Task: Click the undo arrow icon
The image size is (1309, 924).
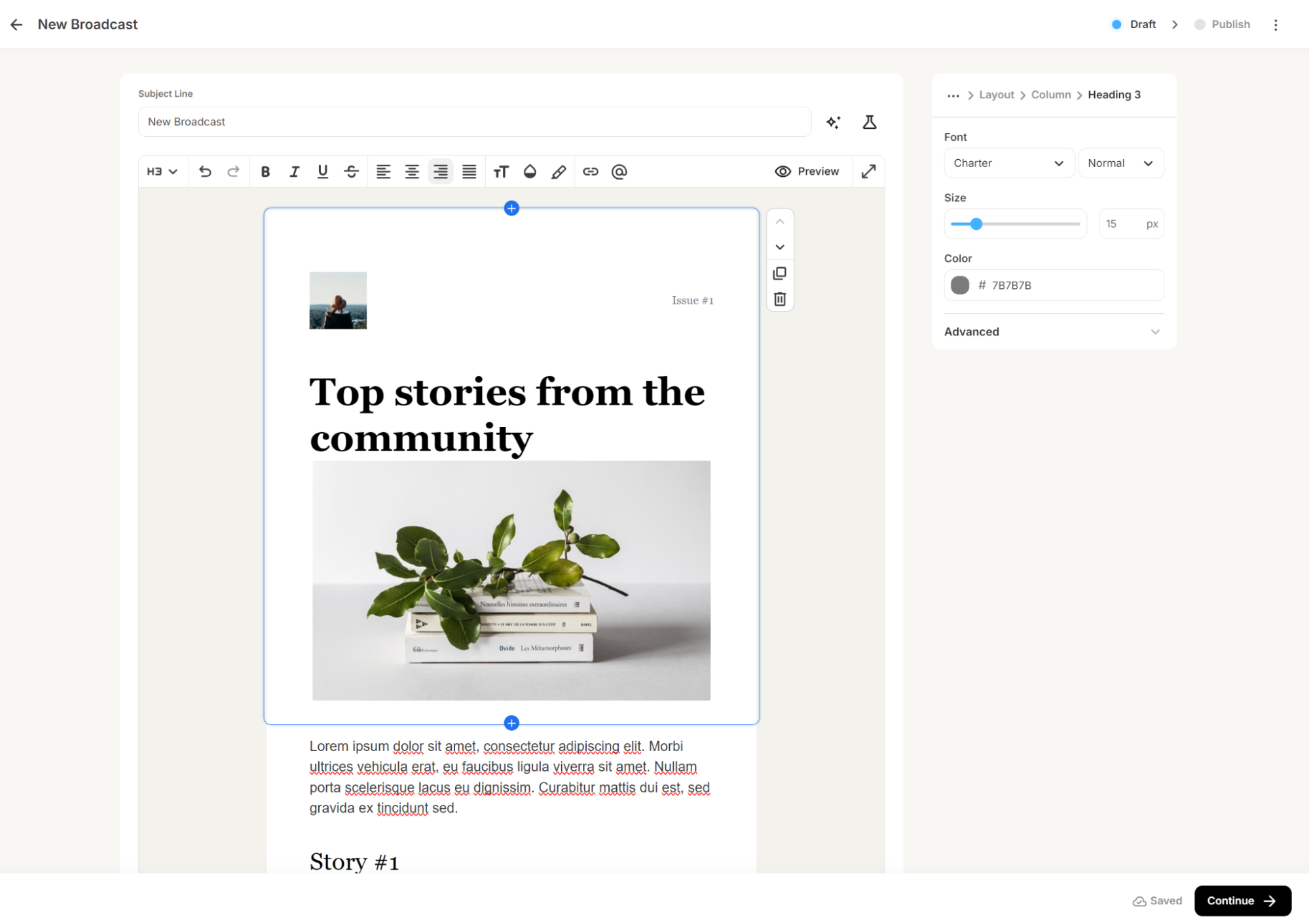Action: (x=205, y=172)
